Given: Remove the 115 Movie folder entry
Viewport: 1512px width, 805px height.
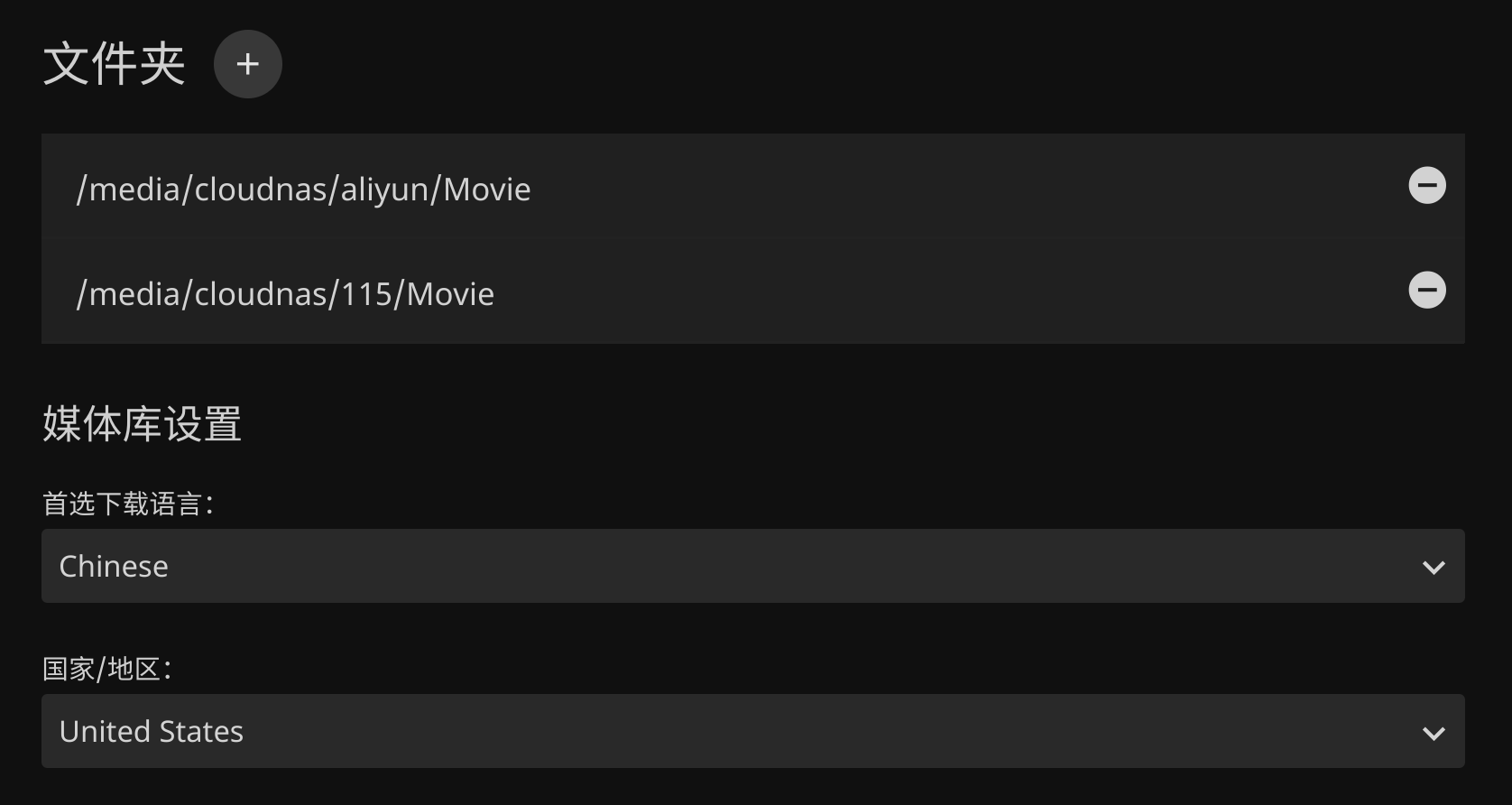Looking at the screenshot, I should pos(1426,291).
